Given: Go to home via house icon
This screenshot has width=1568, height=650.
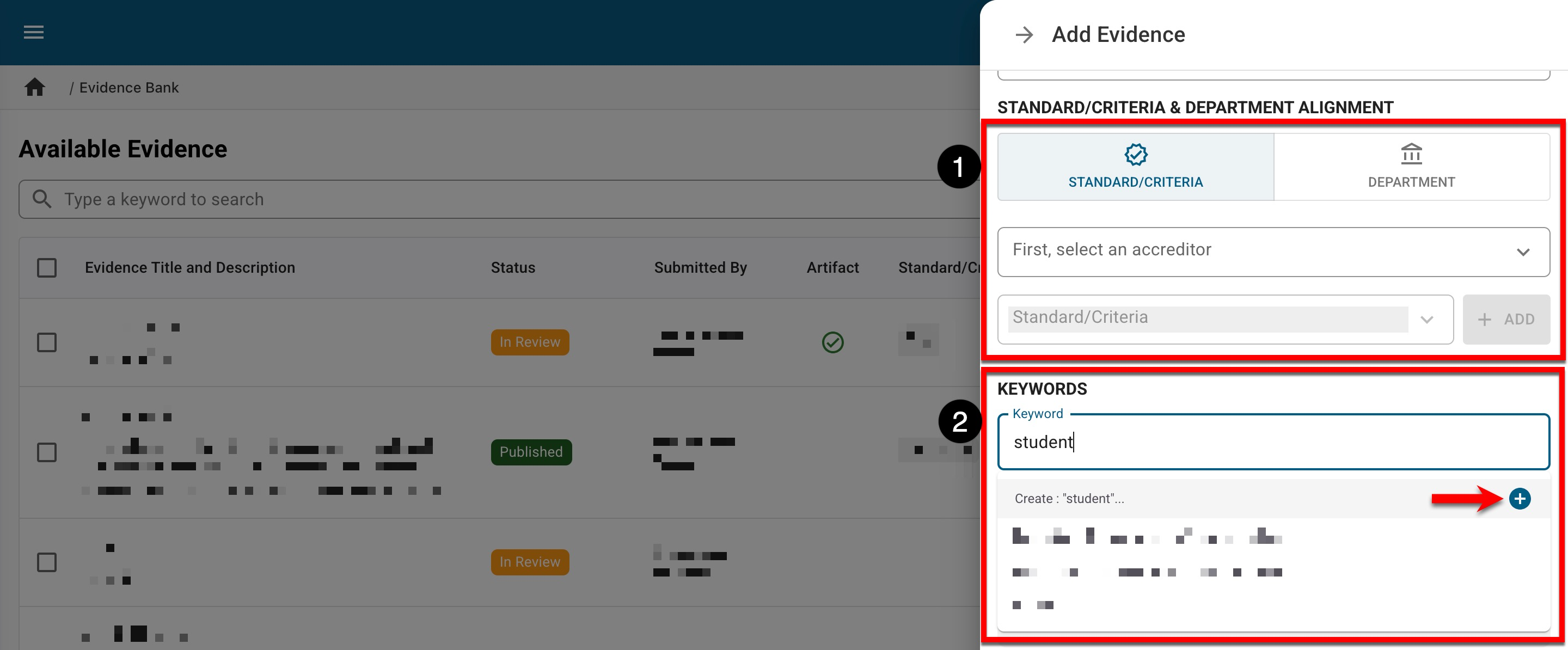Looking at the screenshot, I should pos(35,88).
